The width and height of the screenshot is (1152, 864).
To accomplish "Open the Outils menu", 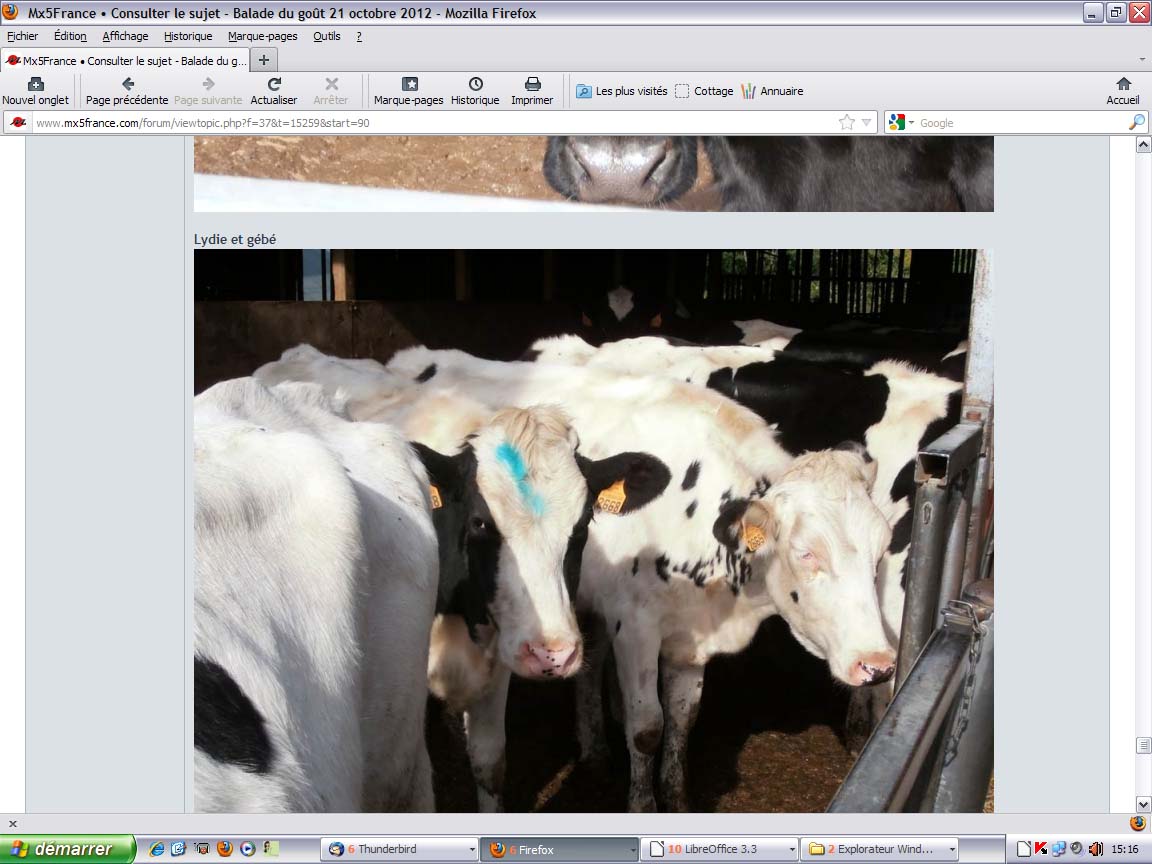I will coord(327,36).
